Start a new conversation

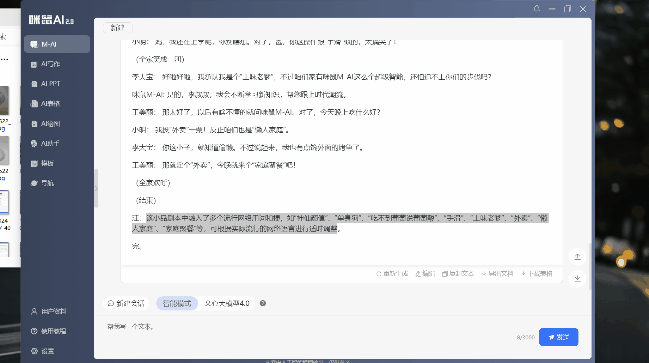point(126,303)
